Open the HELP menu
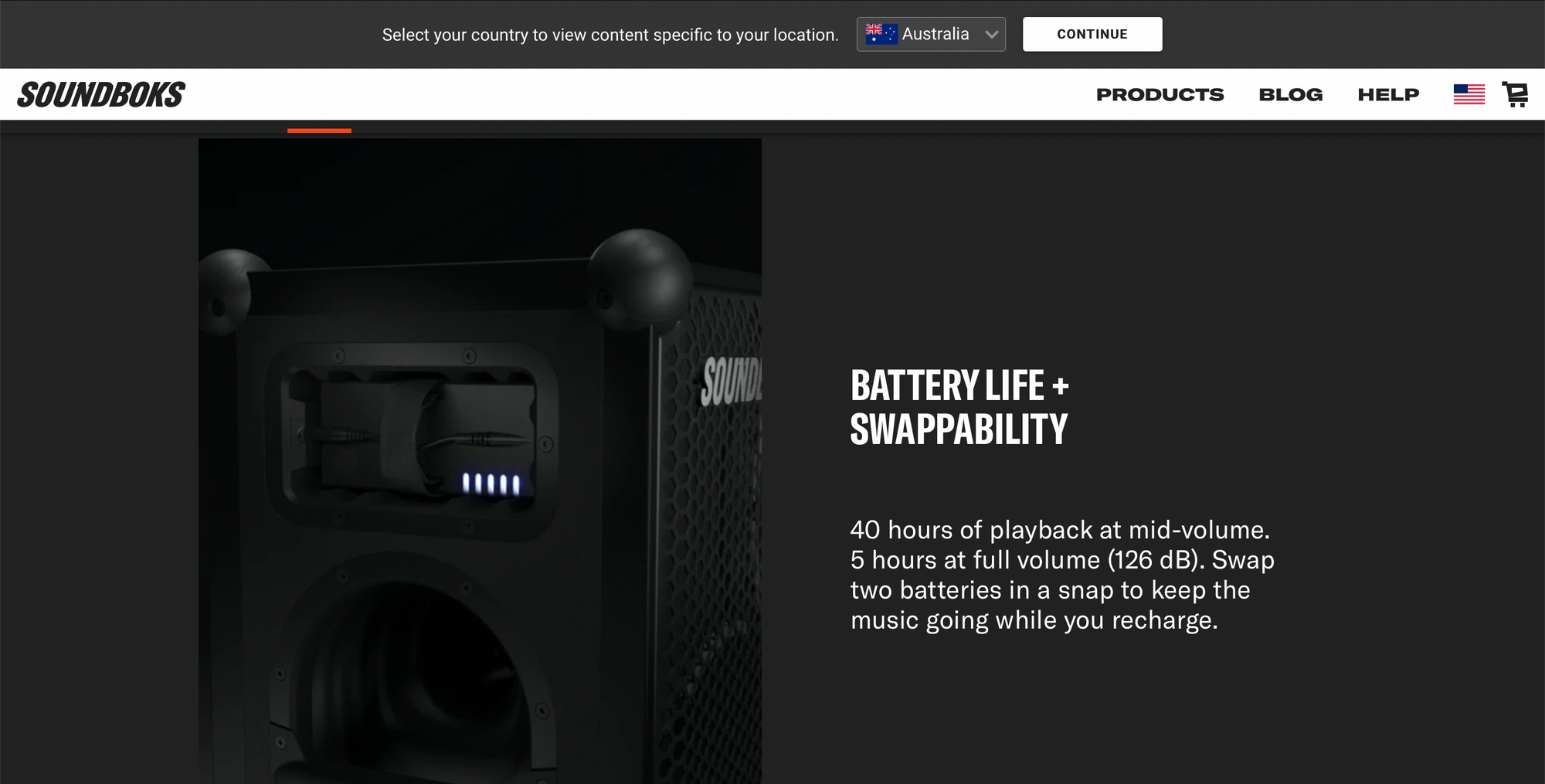This screenshot has height=784, width=1545. coord(1389,94)
